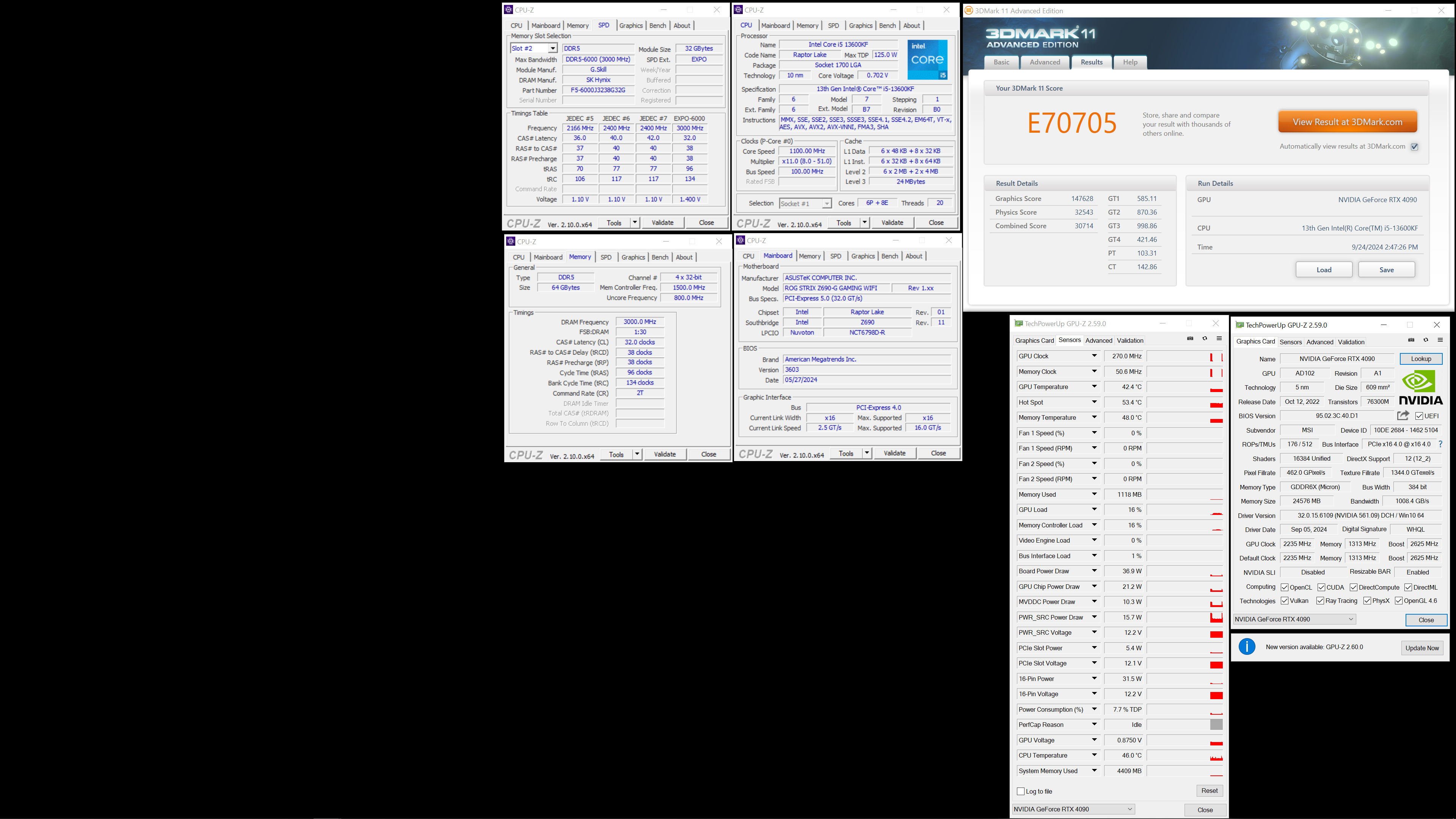
Task: Toggle the Vulkan checkbox
Action: tap(1285, 601)
